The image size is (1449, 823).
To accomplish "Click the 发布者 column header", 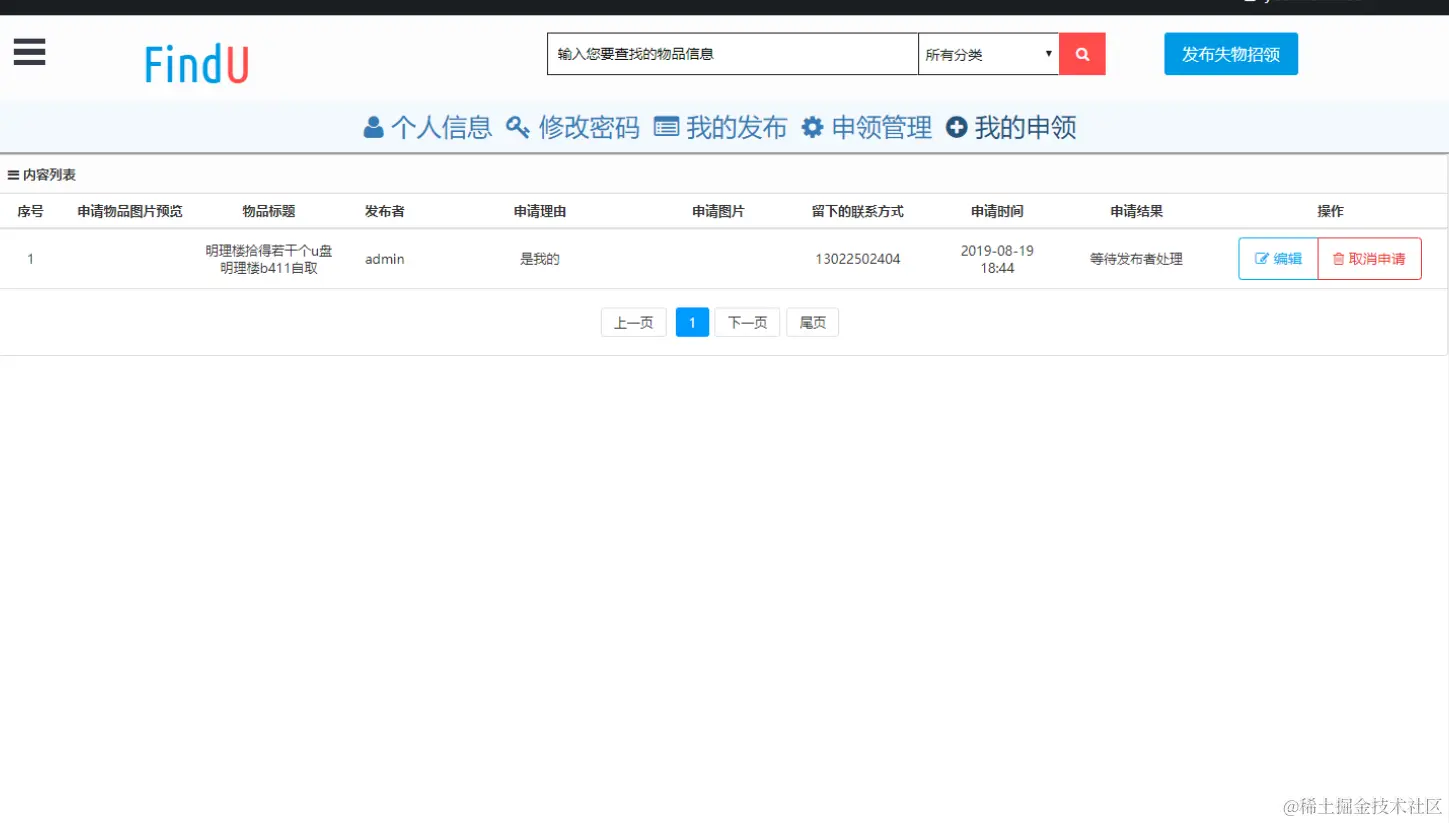I will click(385, 211).
